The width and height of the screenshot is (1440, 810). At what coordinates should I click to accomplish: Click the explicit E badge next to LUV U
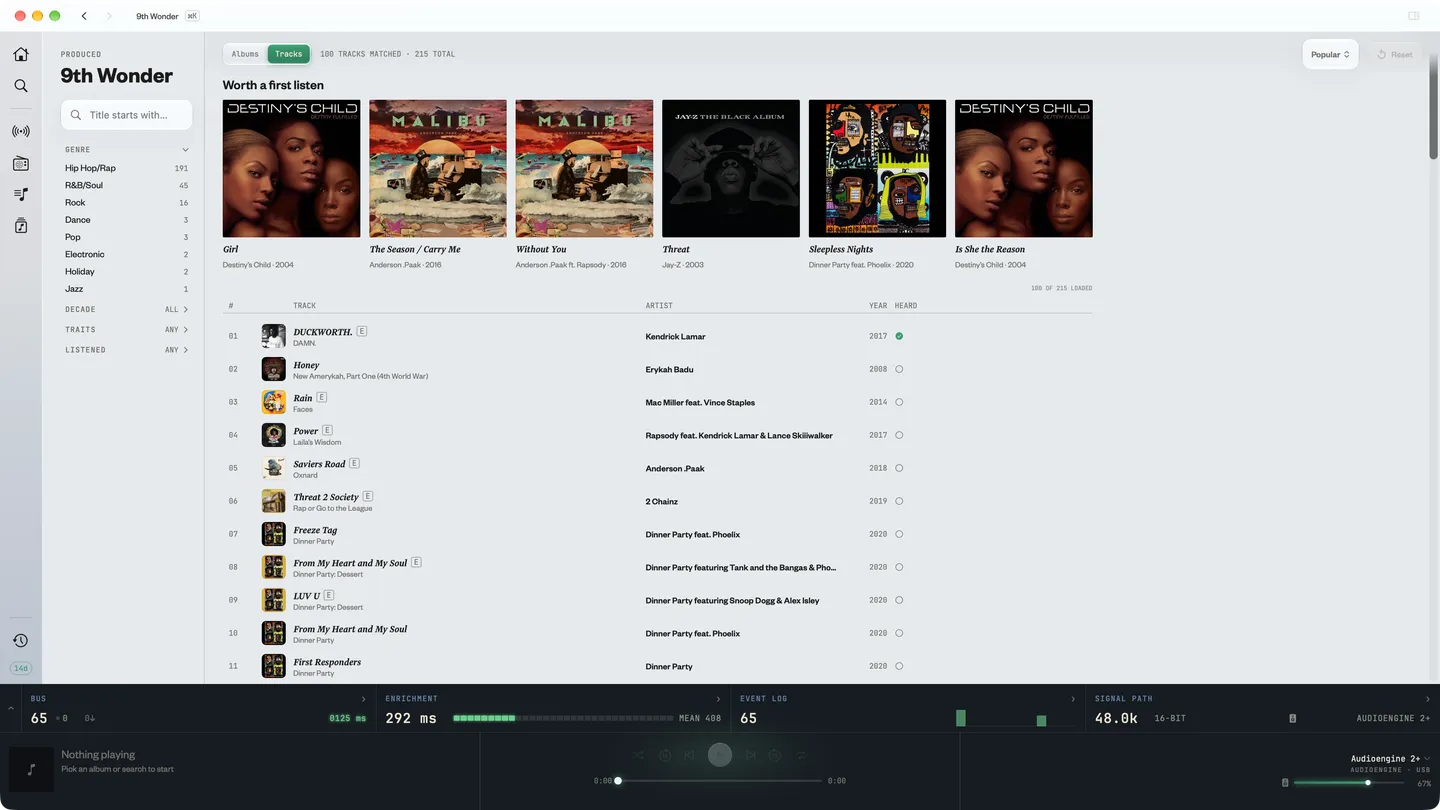tap(329, 595)
